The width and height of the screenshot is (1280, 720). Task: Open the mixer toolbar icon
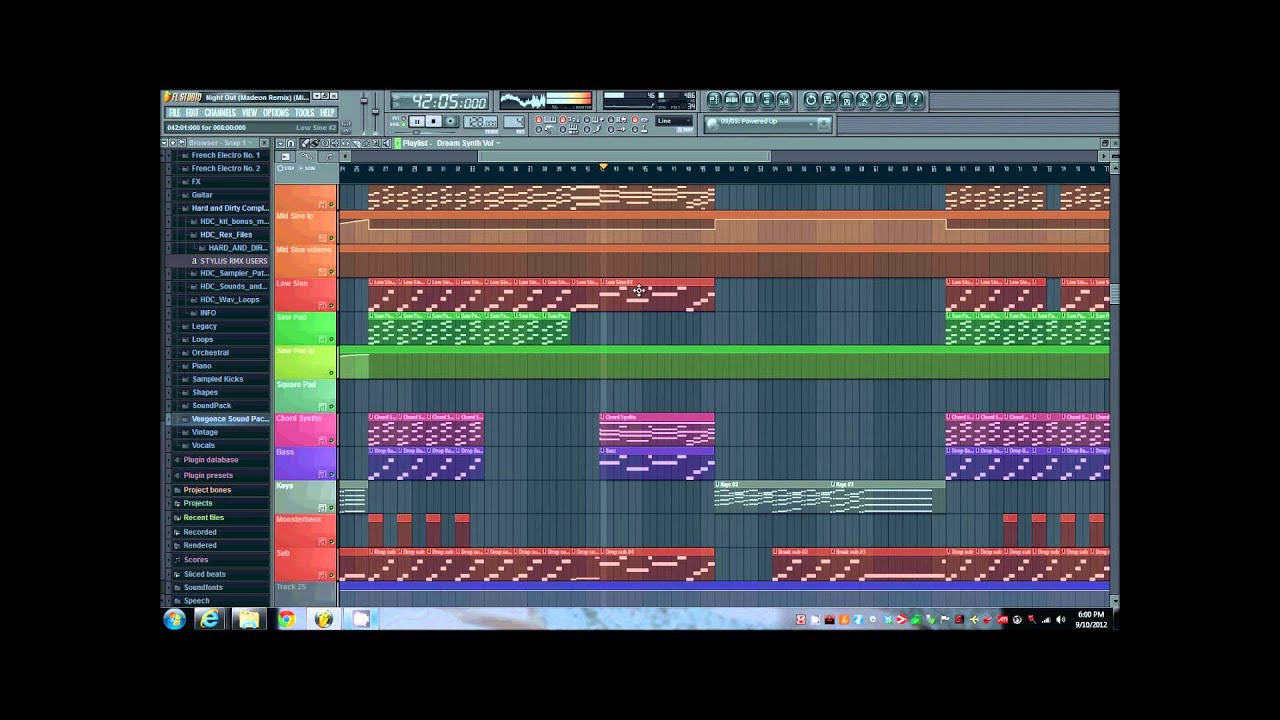[x=784, y=100]
